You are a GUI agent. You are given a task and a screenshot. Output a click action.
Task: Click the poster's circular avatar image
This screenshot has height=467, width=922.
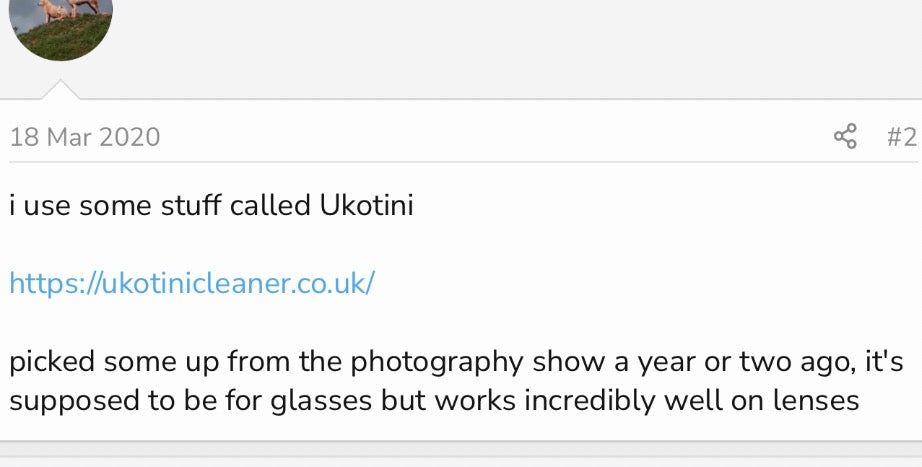60,27
